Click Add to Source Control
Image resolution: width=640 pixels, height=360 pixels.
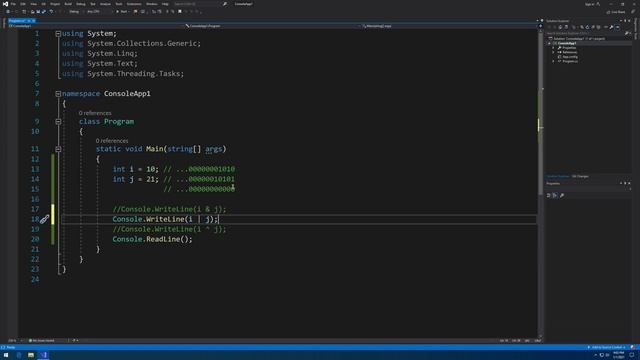607,347
